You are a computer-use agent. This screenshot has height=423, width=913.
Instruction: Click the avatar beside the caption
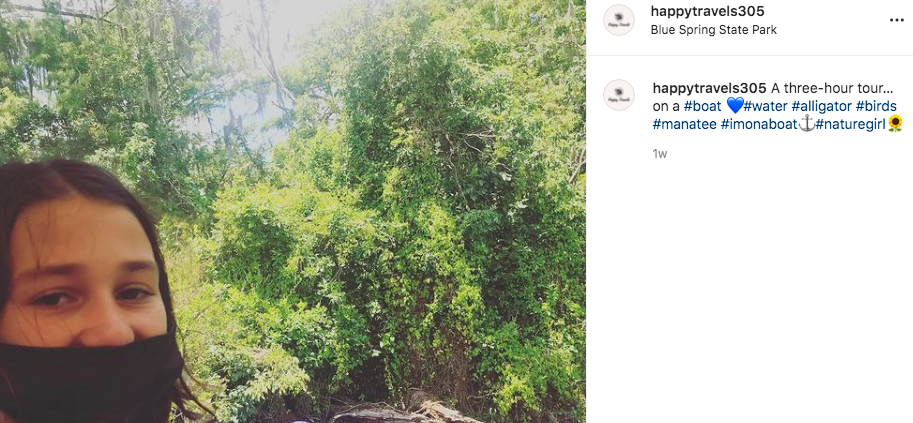[619, 95]
